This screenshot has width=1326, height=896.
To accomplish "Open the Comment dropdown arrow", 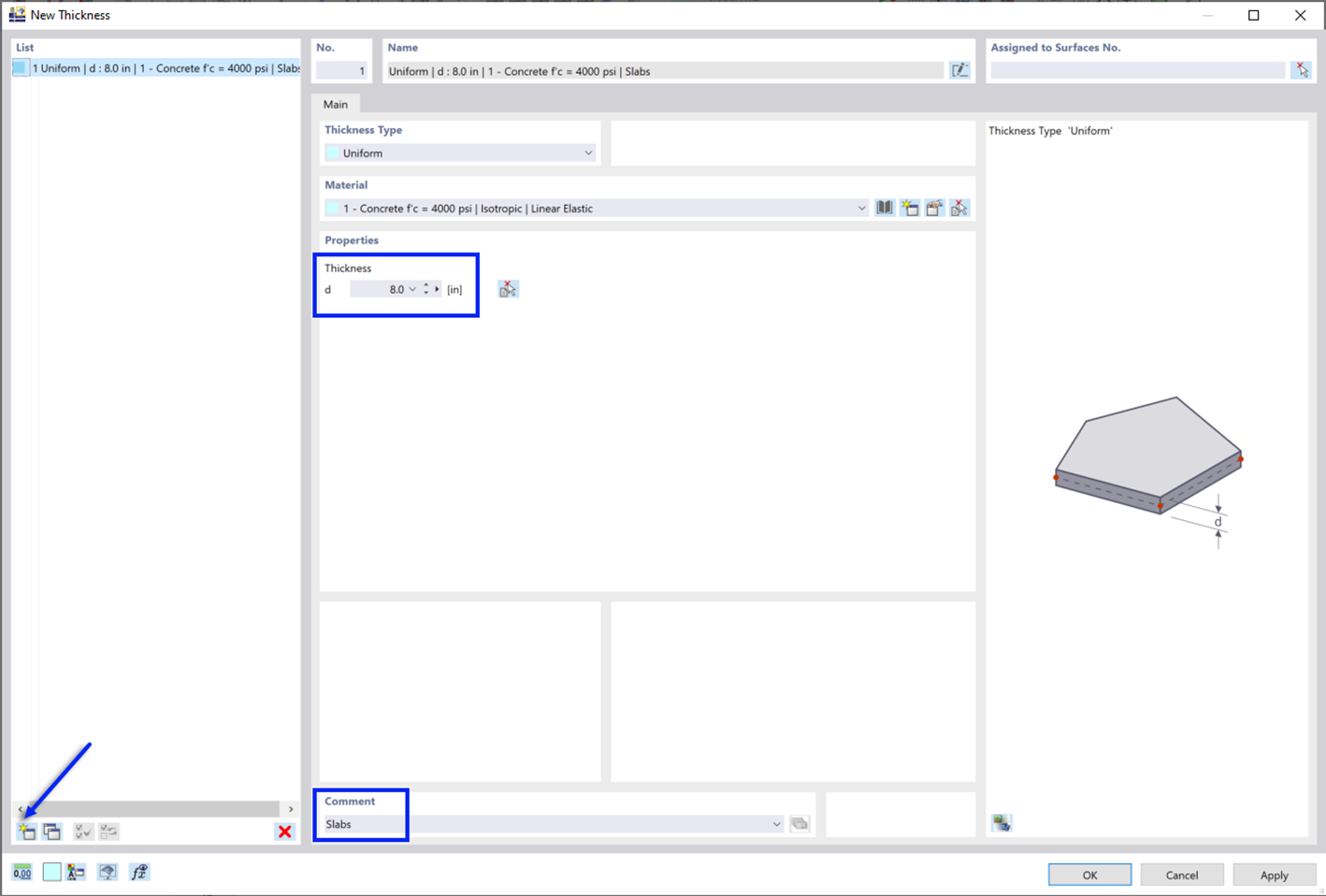I will pyautogui.click(x=776, y=823).
